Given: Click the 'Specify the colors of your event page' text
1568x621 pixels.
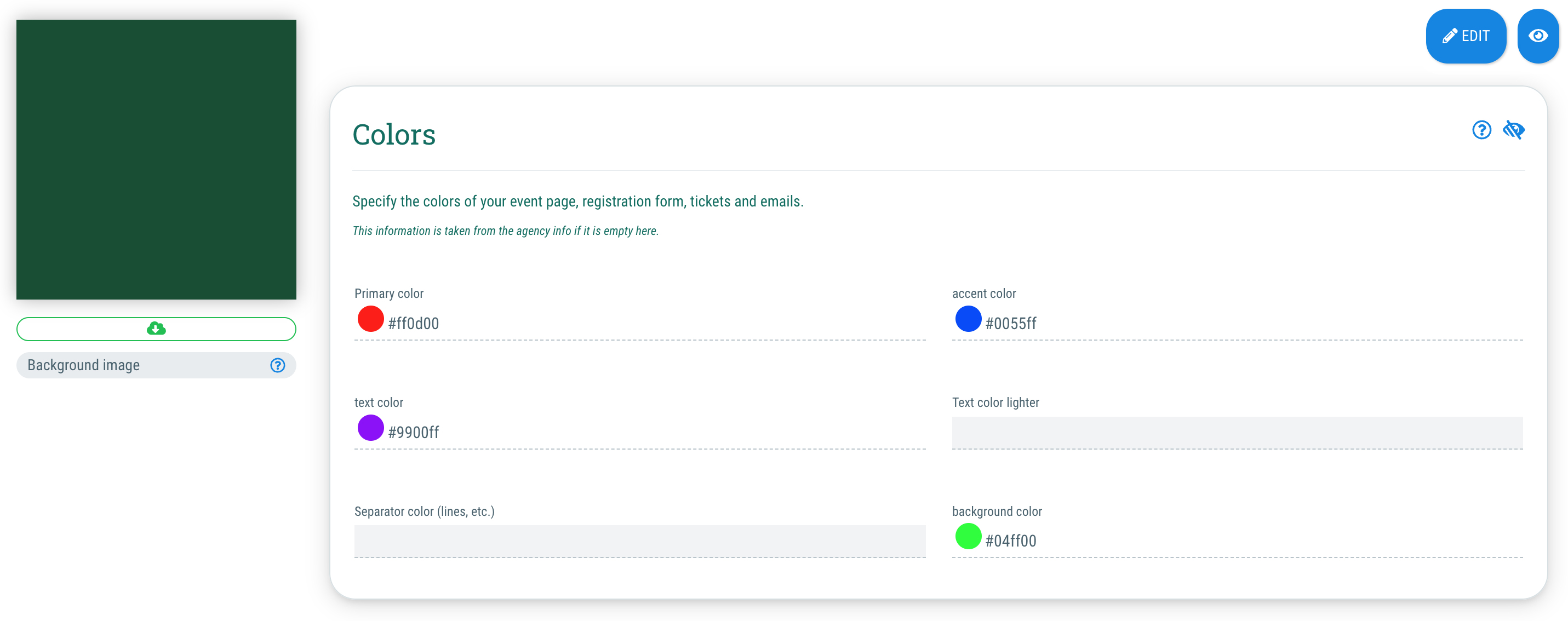Looking at the screenshot, I should [577, 202].
